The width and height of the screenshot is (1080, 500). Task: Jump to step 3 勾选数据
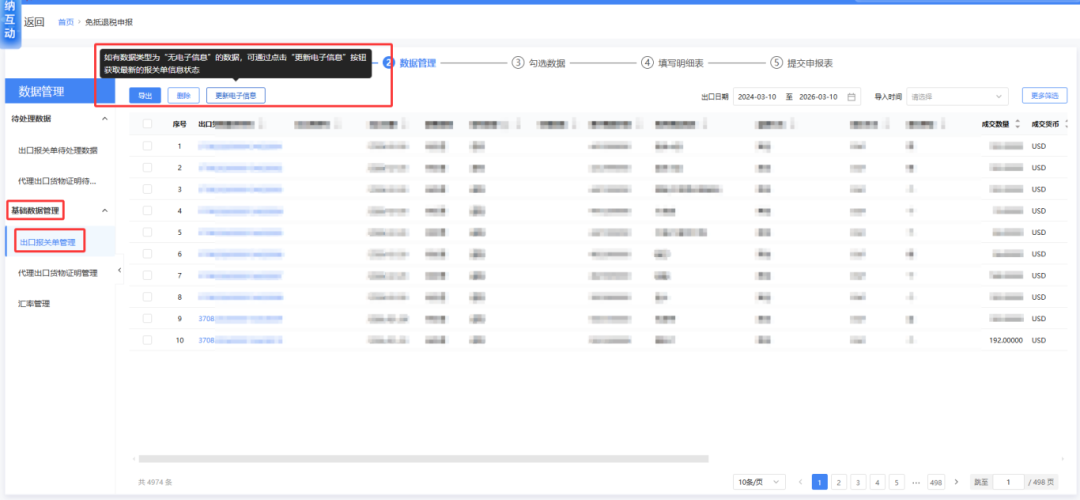click(x=539, y=63)
